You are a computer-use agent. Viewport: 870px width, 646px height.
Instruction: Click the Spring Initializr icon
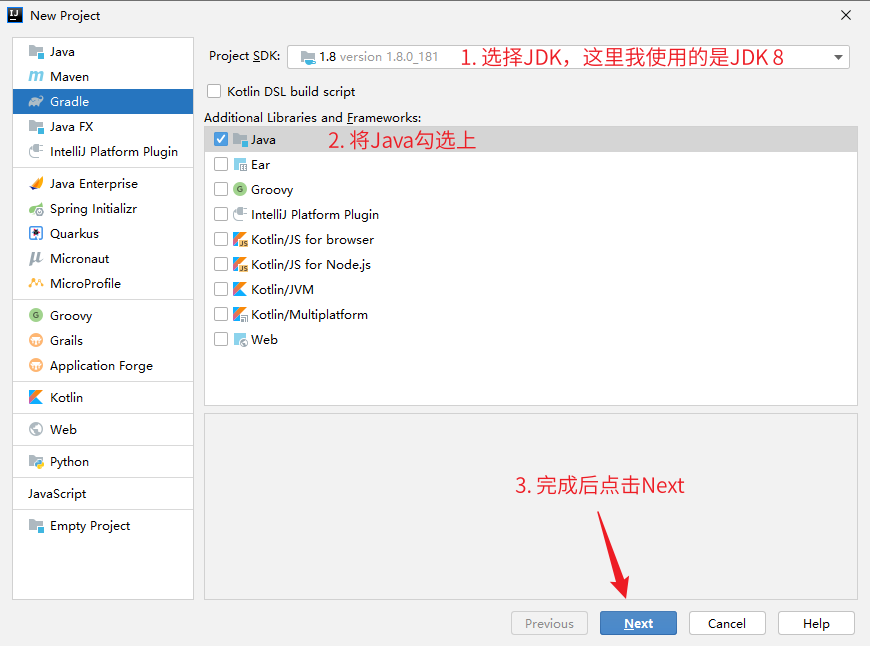point(36,209)
